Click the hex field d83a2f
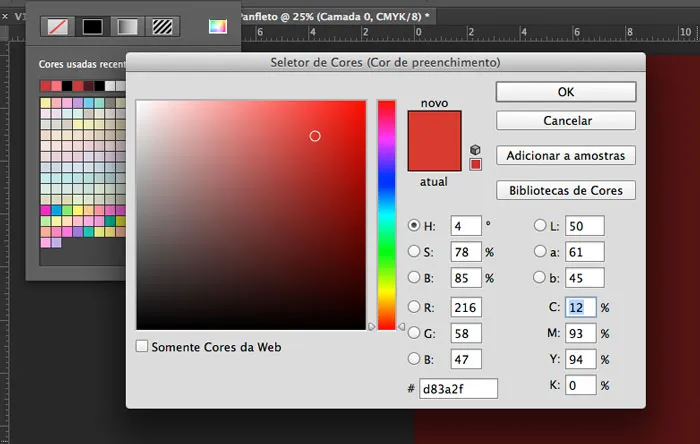This screenshot has height=444, width=700. coord(458,389)
